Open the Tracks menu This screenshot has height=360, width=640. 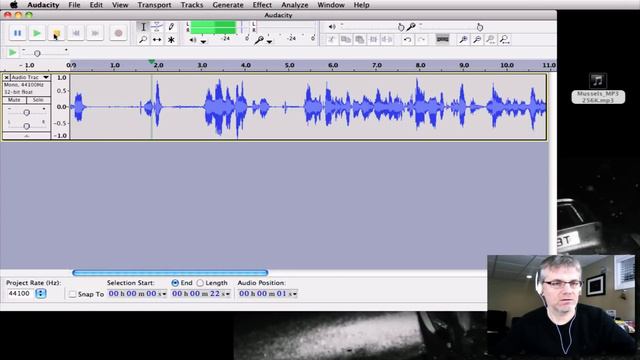pyautogui.click(x=191, y=5)
